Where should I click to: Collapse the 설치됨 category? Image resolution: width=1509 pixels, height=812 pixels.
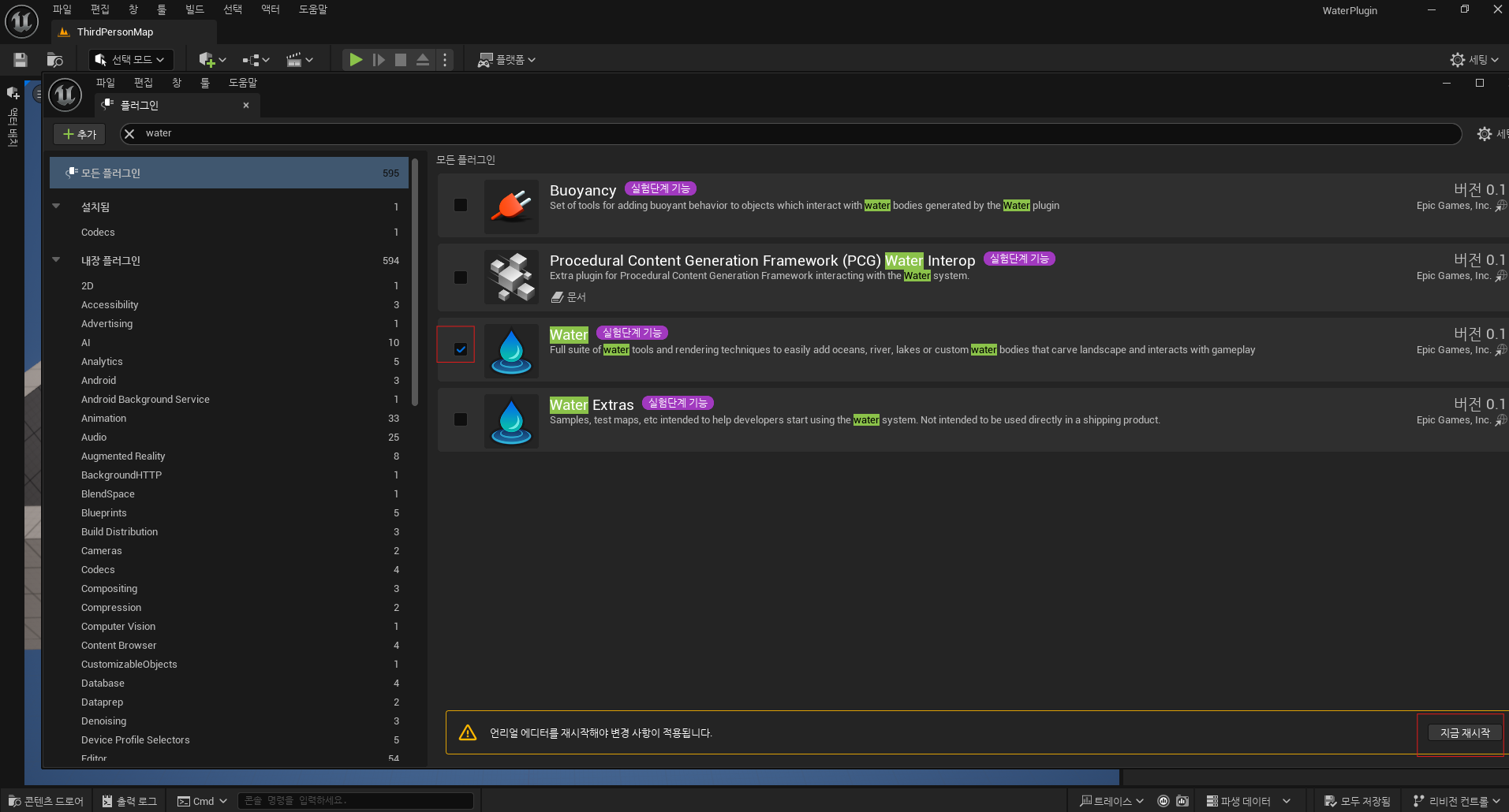[x=56, y=207]
